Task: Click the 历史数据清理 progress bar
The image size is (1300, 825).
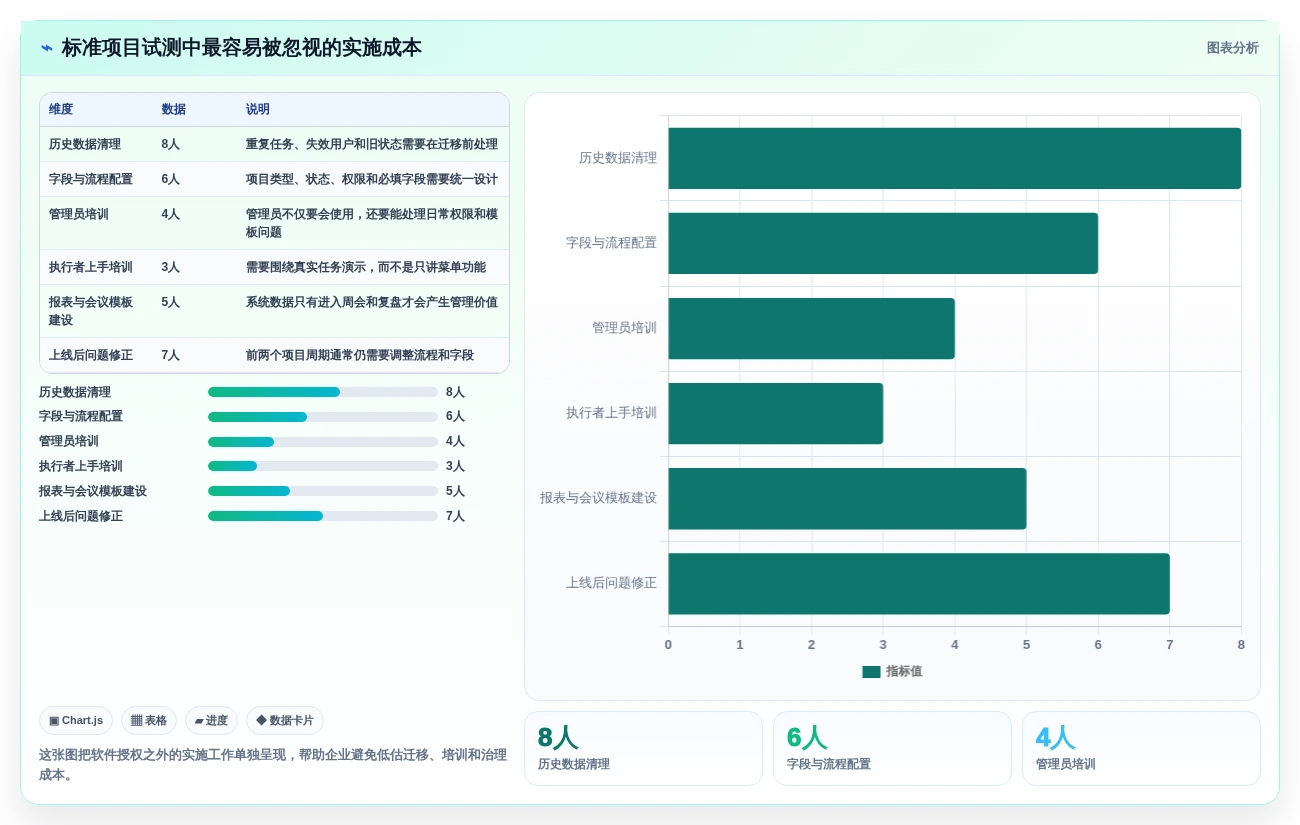Action: 323,392
